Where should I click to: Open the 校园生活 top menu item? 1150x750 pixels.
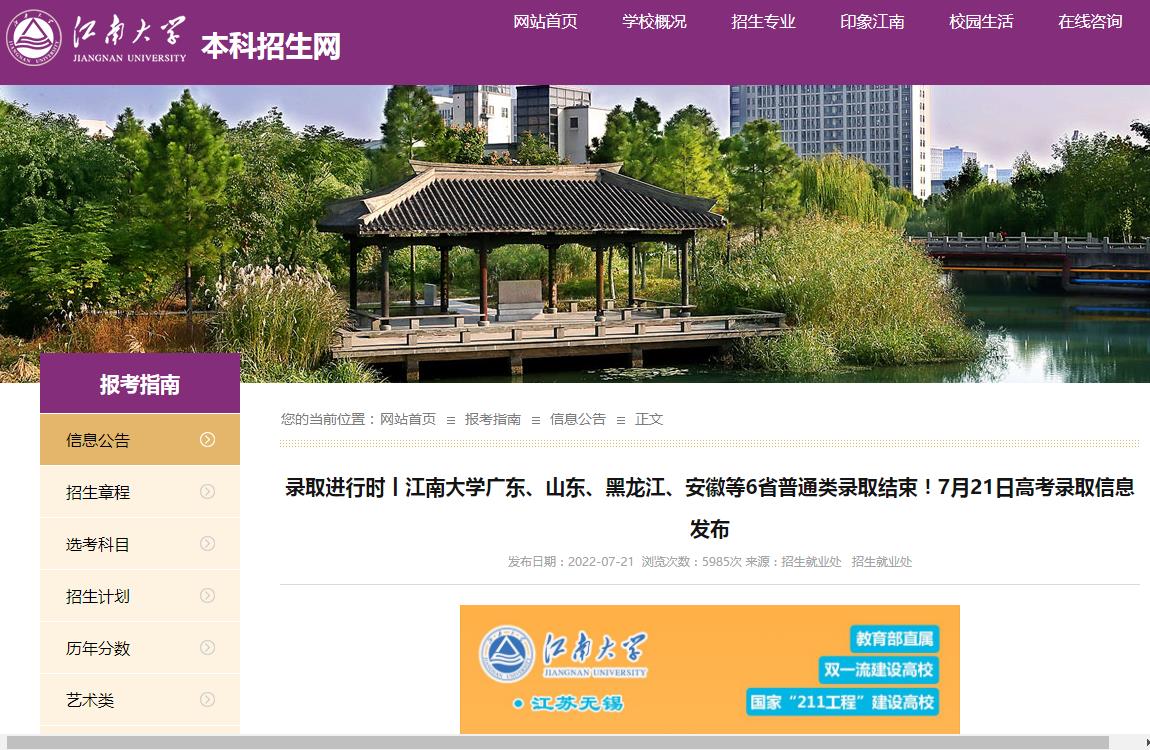[981, 22]
